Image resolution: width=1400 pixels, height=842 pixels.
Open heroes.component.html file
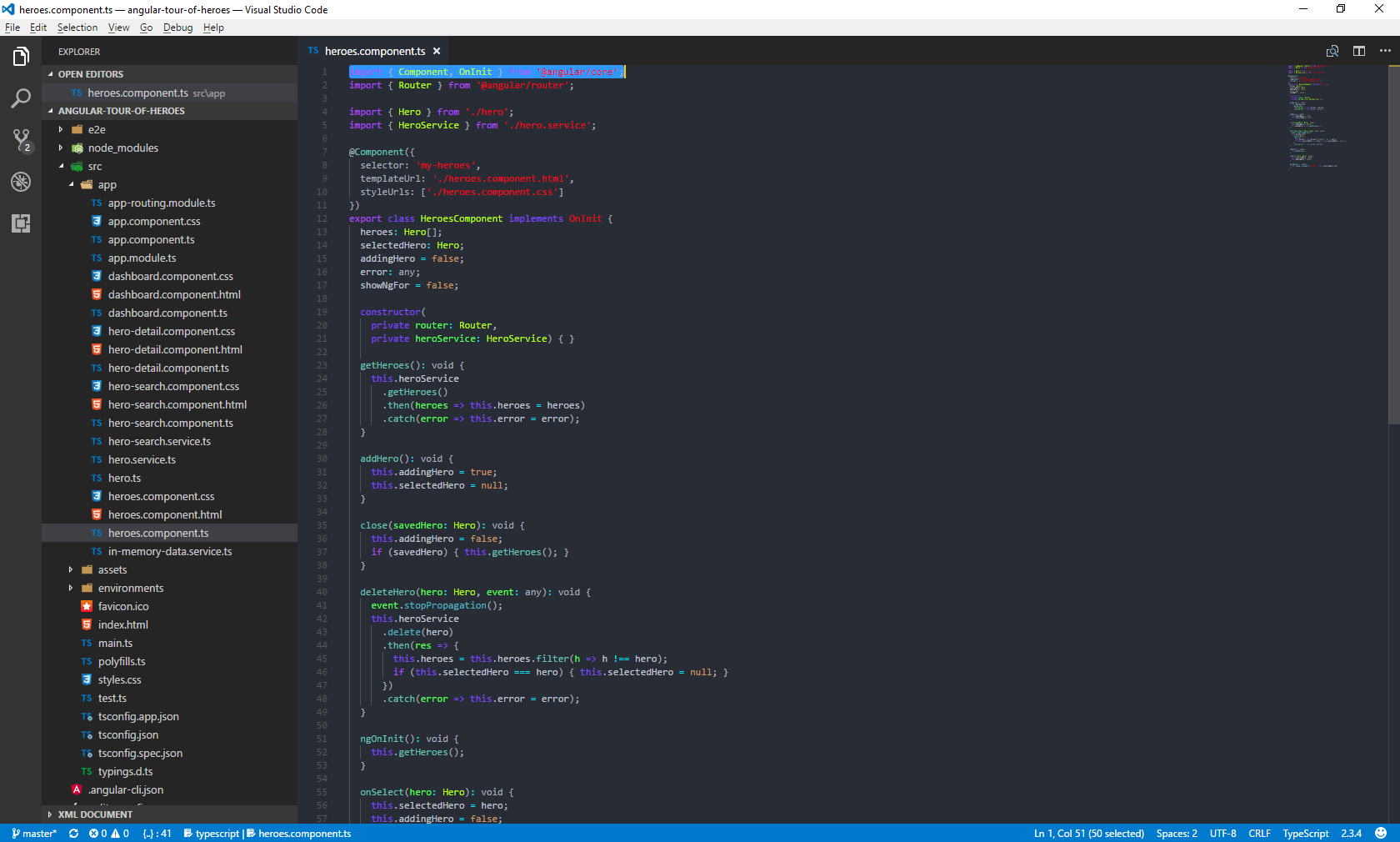tap(170, 515)
